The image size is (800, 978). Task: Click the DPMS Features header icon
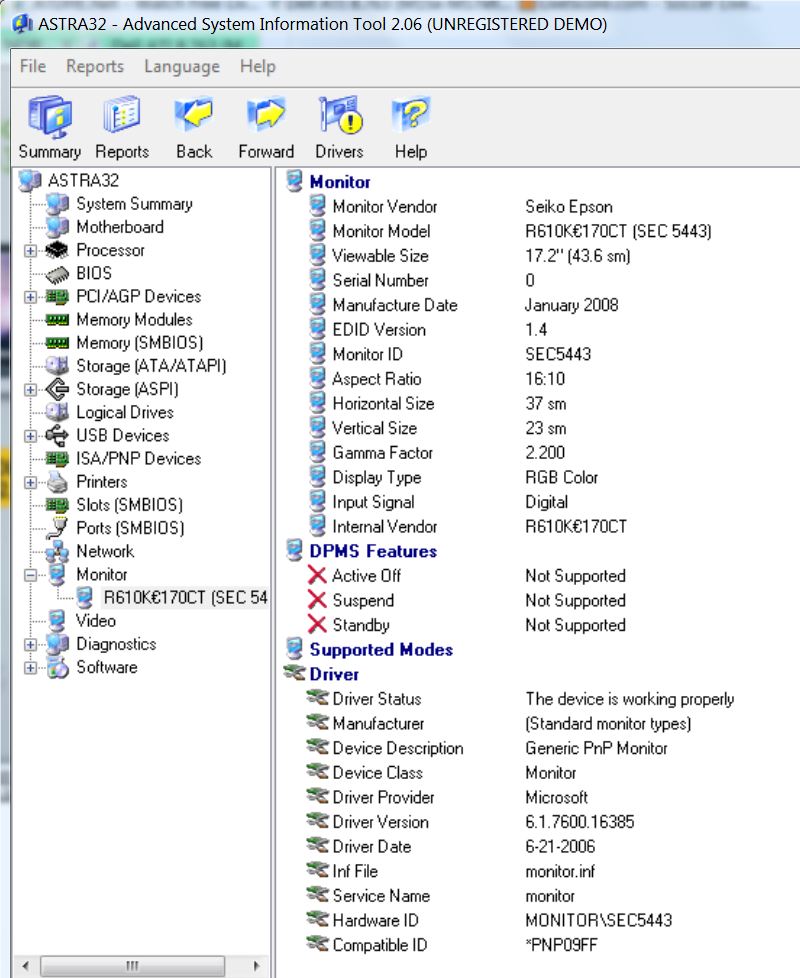click(x=294, y=550)
